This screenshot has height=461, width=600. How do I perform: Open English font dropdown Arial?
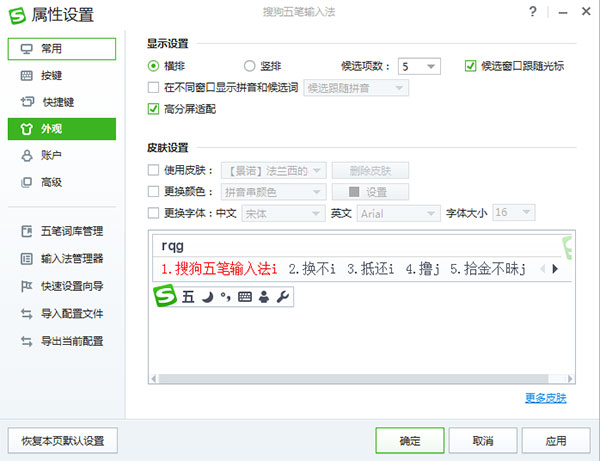click(x=398, y=213)
